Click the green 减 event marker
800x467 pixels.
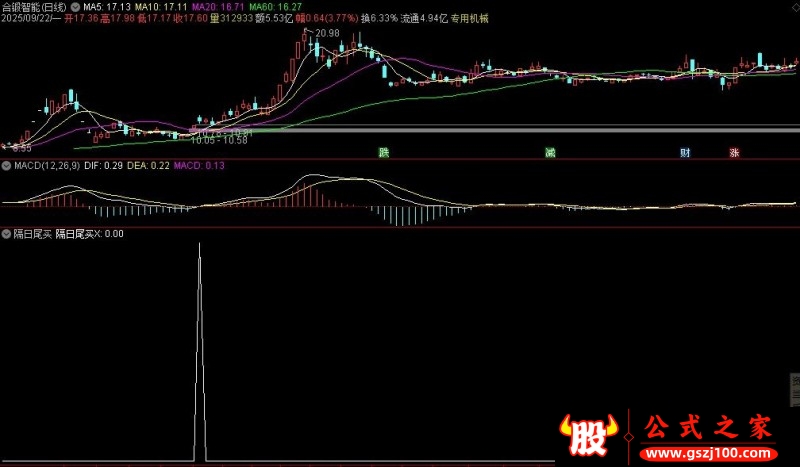pos(550,153)
